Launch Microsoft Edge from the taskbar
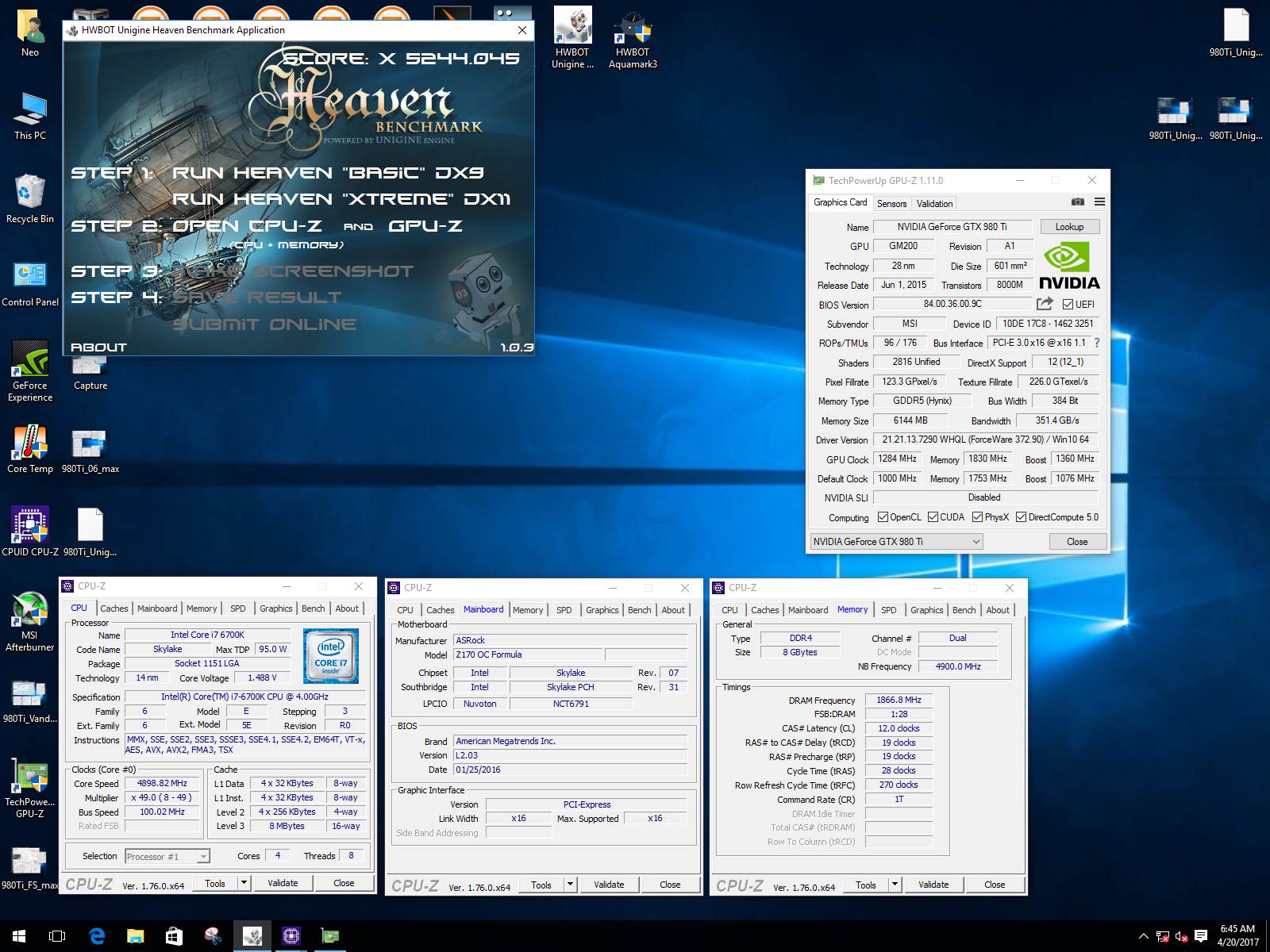The width and height of the screenshot is (1270, 952). coord(96,936)
